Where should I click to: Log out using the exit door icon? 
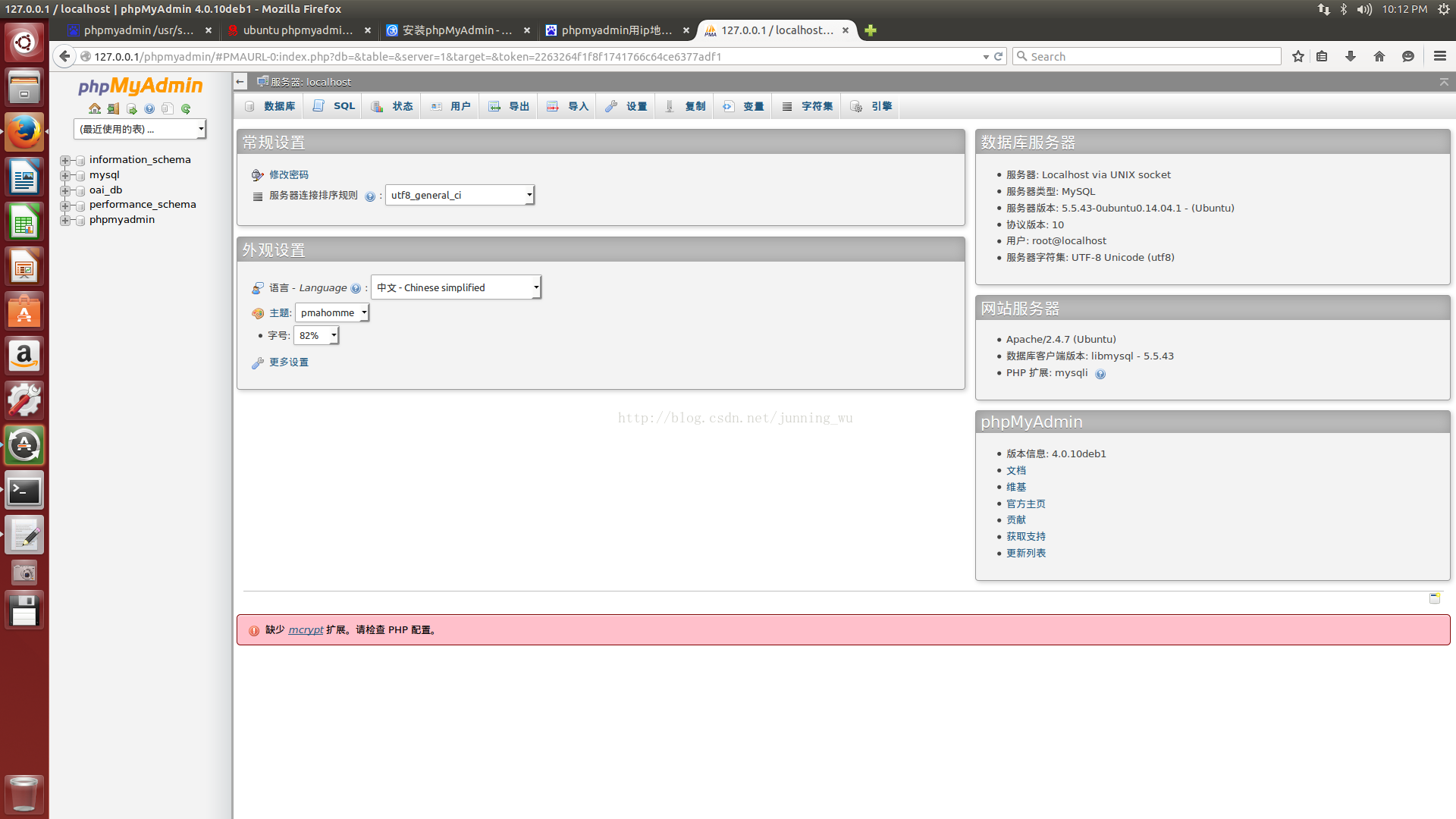(113, 108)
